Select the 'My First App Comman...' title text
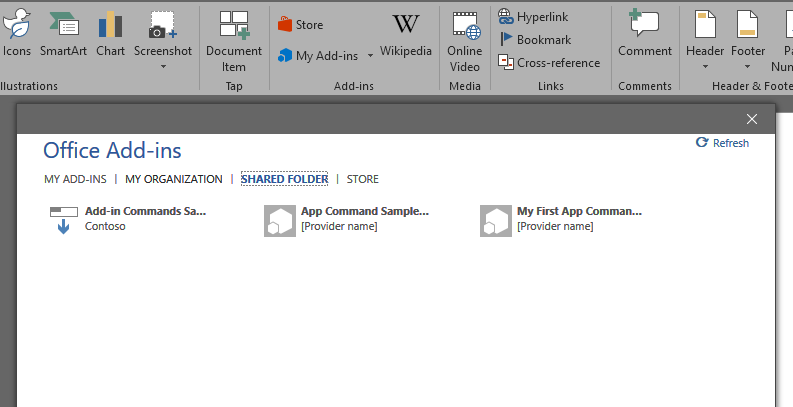The width and height of the screenshot is (793, 407). 579,211
